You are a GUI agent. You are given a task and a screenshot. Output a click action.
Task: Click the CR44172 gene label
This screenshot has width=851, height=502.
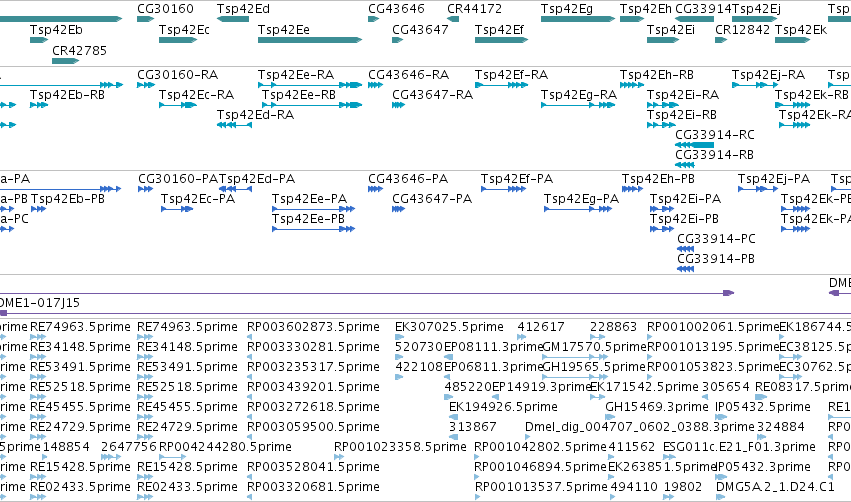tap(474, 9)
